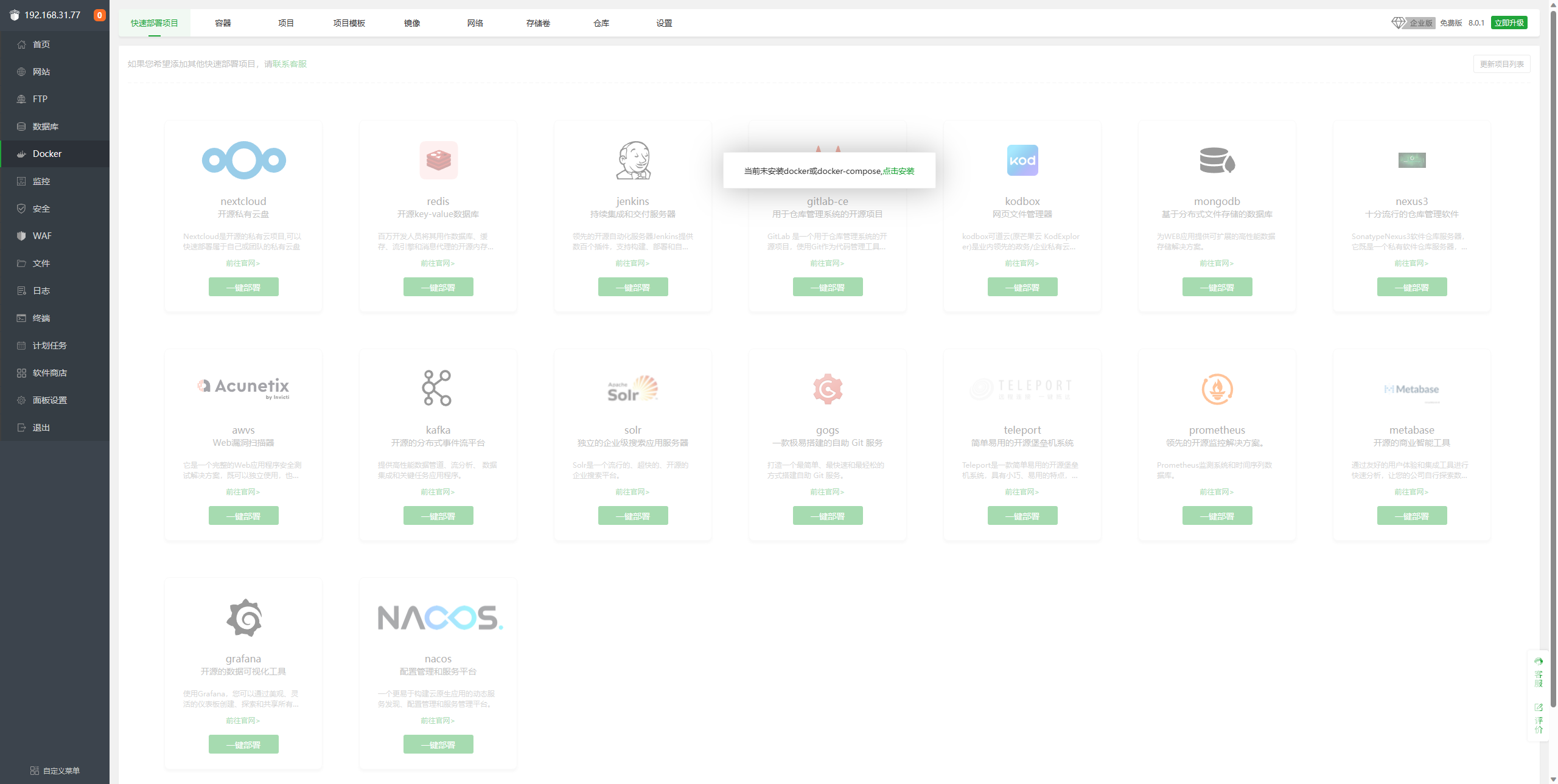Deploy solr with 一键部署
The image size is (1558, 784).
633,516
